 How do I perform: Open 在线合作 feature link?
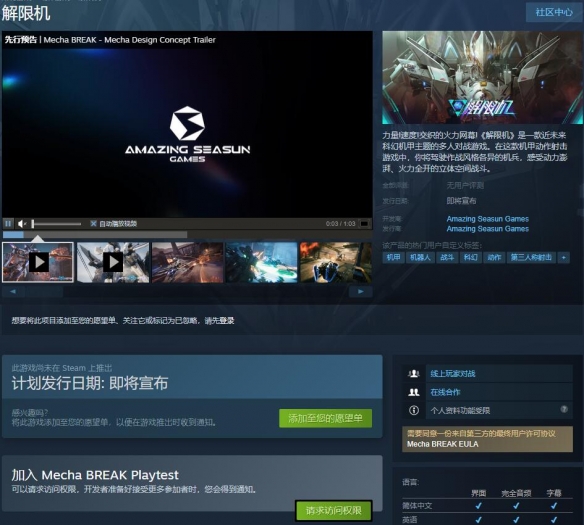(x=445, y=392)
